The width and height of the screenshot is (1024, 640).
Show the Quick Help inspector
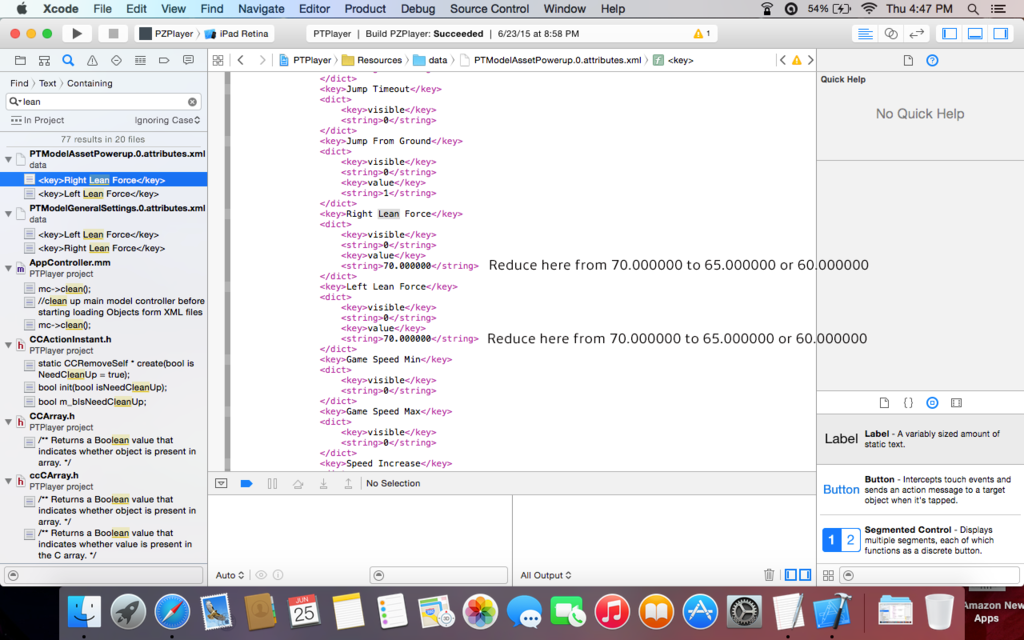[x=933, y=60]
